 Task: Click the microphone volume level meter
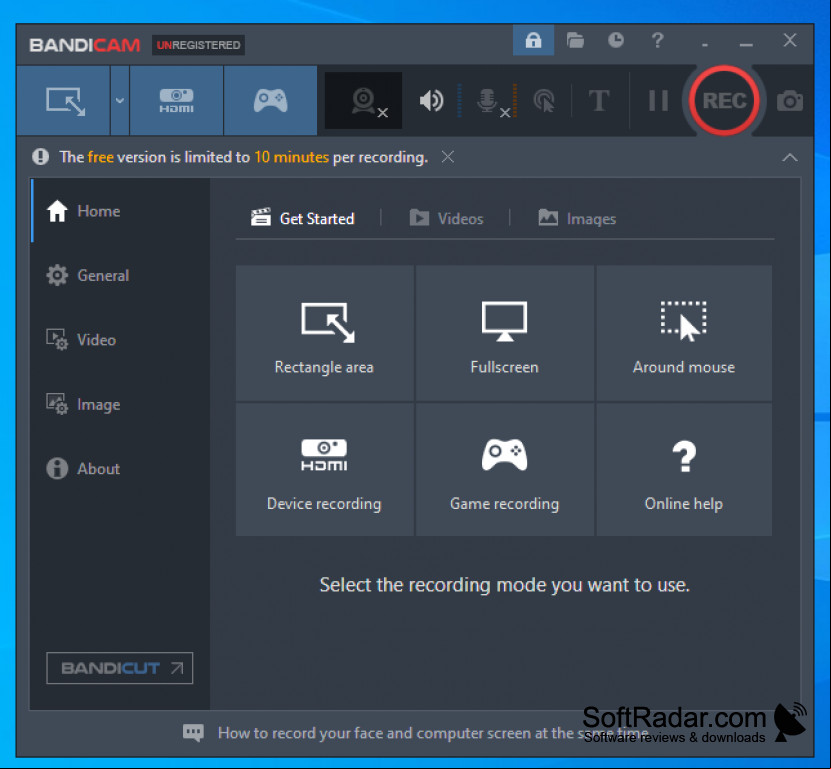pos(515,100)
